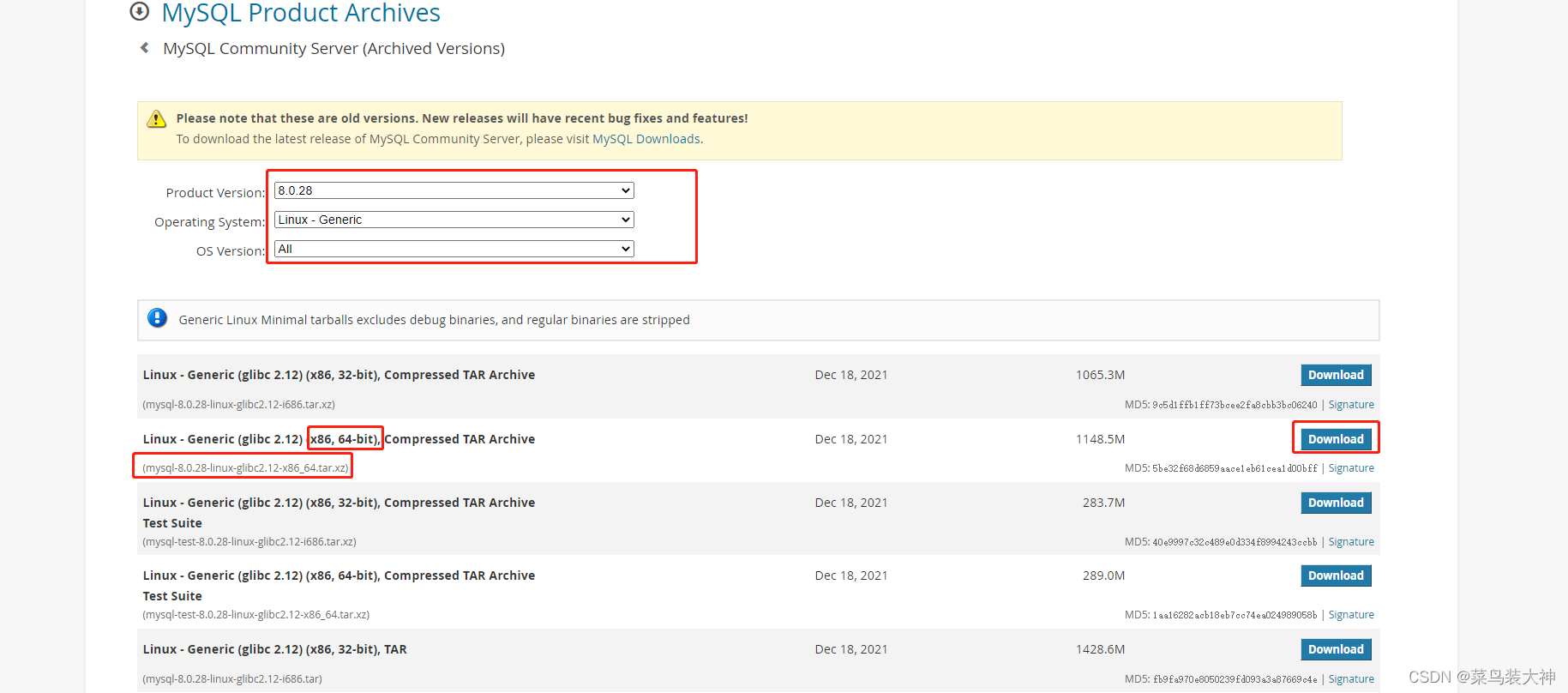The width and height of the screenshot is (1568, 693).
Task: Click file name mysql-test-8.0.28-linux-glibc2.12-x86_64.tar.xz
Action: pos(256,615)
